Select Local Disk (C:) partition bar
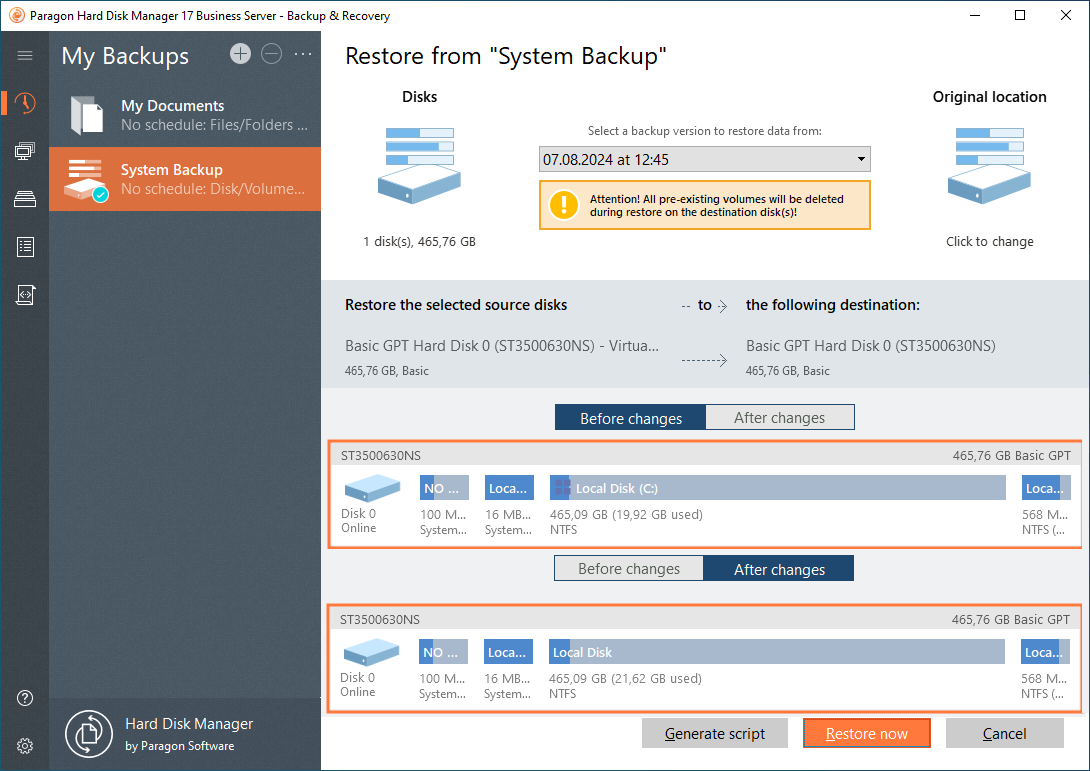1090x771 pixels. (x=777, y=488)
